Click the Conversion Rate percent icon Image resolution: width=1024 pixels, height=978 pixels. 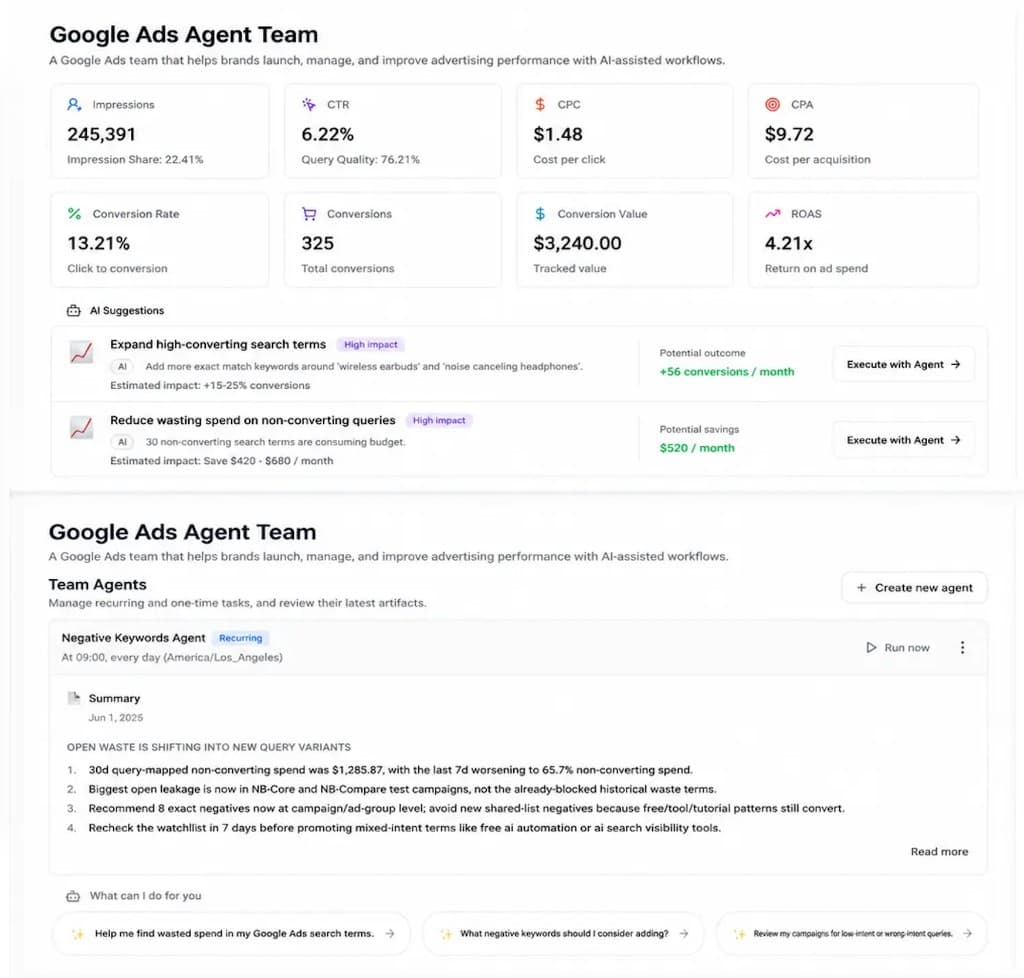coord(74,213)
